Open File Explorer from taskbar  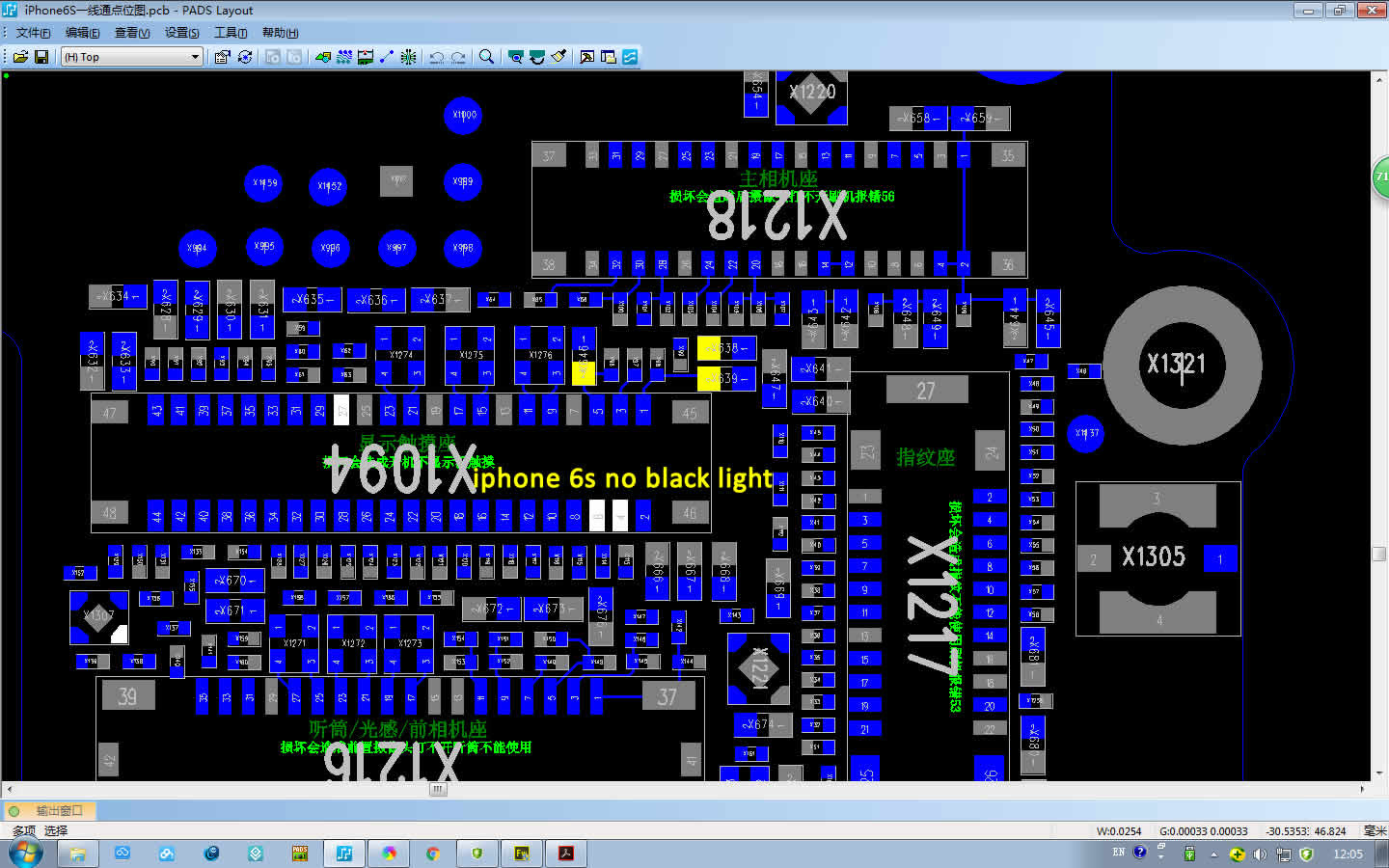78,854
